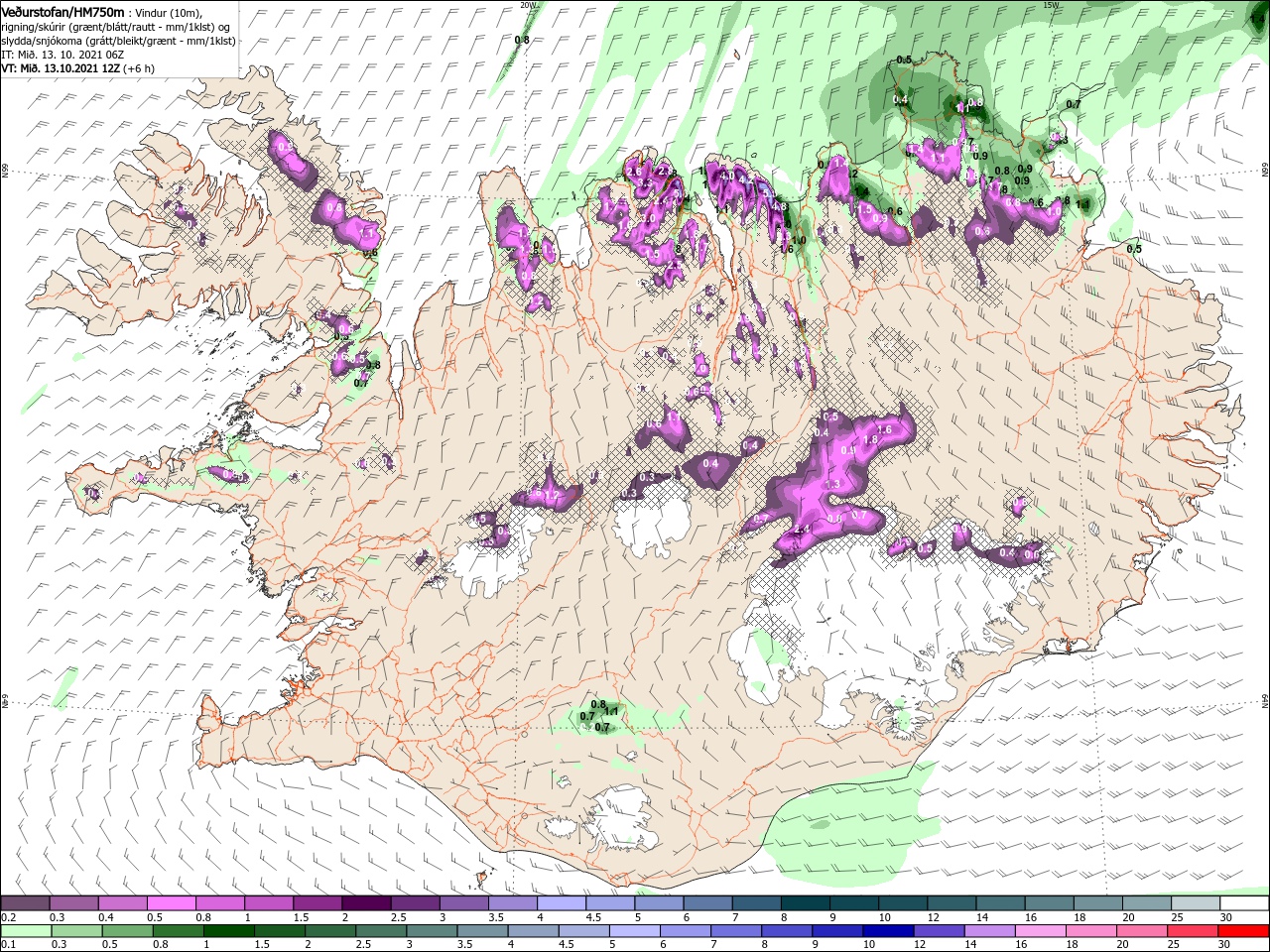Screen dimensions: 1270x952
Task: Click the 64N latitude label on right edge
Action: pos(1265,700)
